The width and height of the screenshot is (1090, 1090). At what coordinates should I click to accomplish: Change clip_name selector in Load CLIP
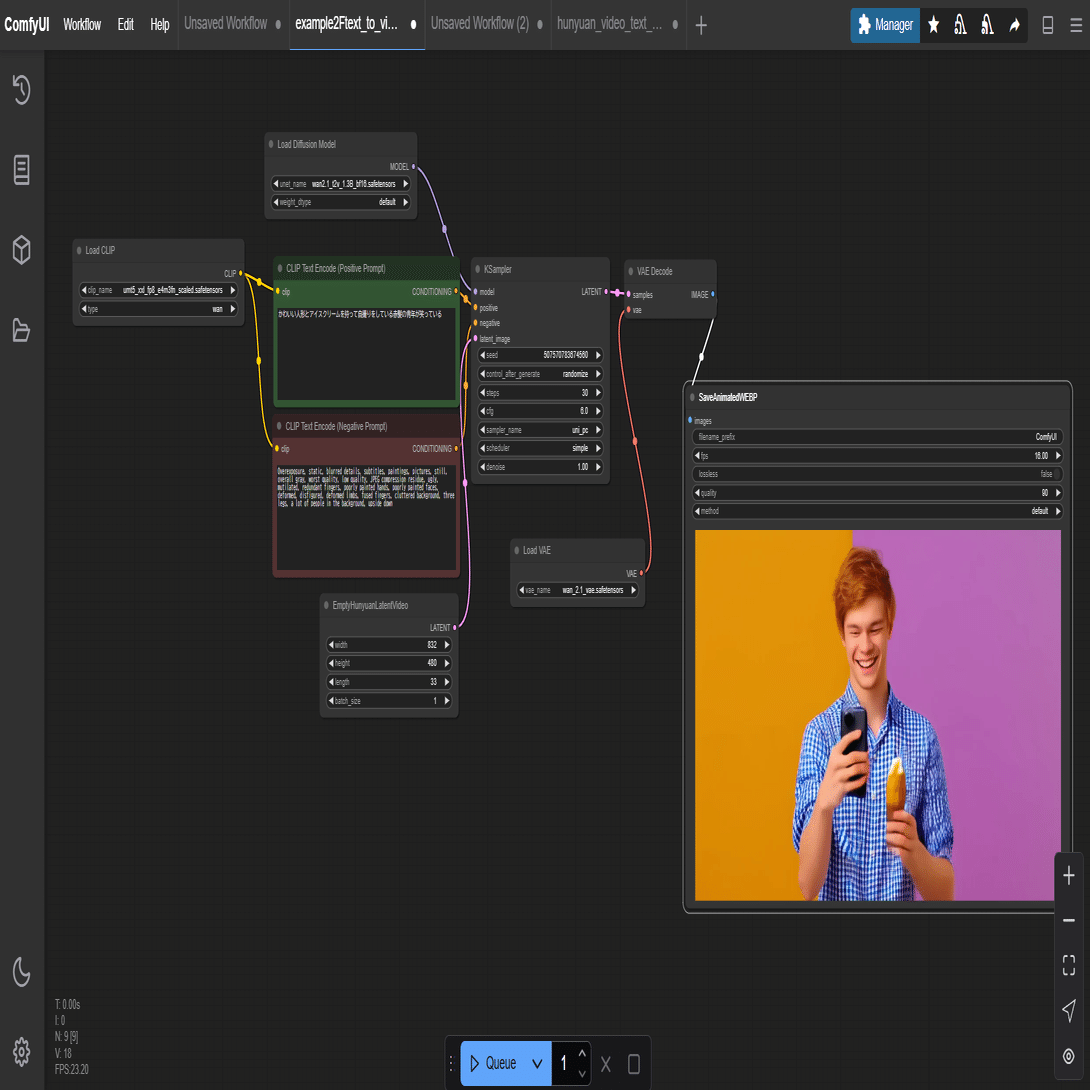(158, 290)
